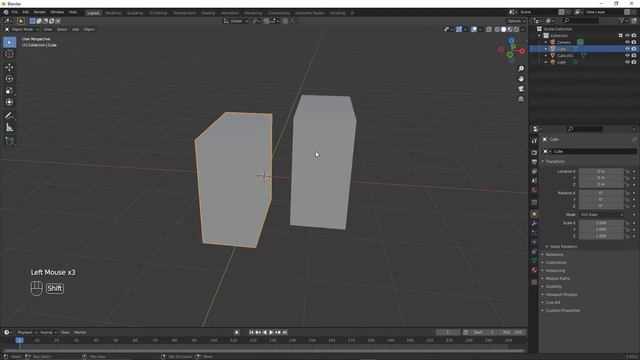Select the Move tool
The image size is (640, 360).
pyautogui.click(x=9, y=67)
